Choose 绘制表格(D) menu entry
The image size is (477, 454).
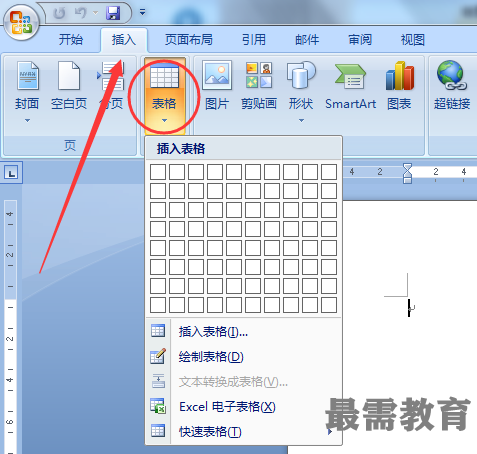pyautogui.click(x=244, y=357)
